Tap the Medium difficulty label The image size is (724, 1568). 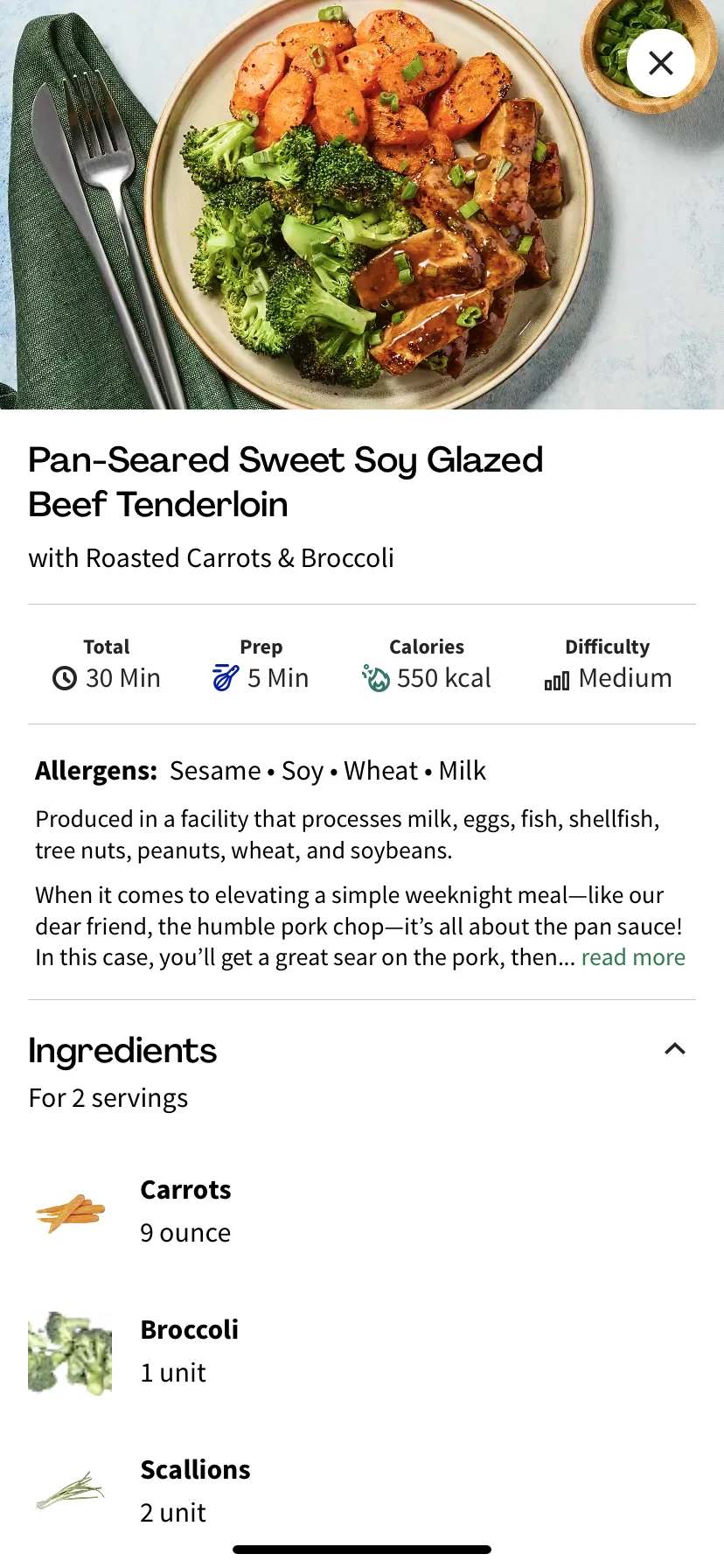[x=625, y=678]
